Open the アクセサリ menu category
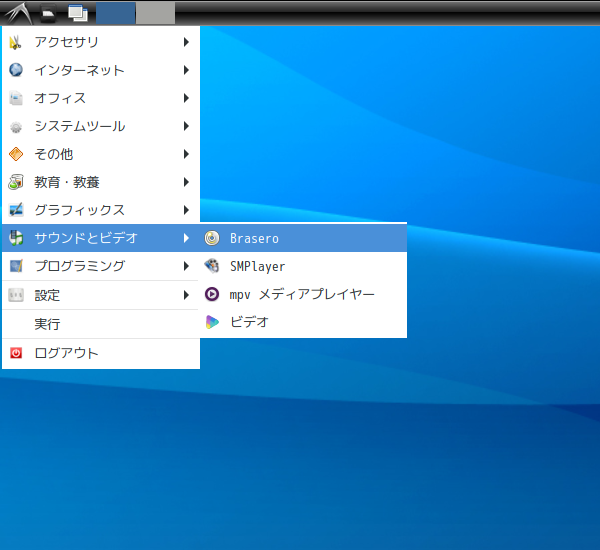This screenshot has width=600, height=550. [101, 42]
